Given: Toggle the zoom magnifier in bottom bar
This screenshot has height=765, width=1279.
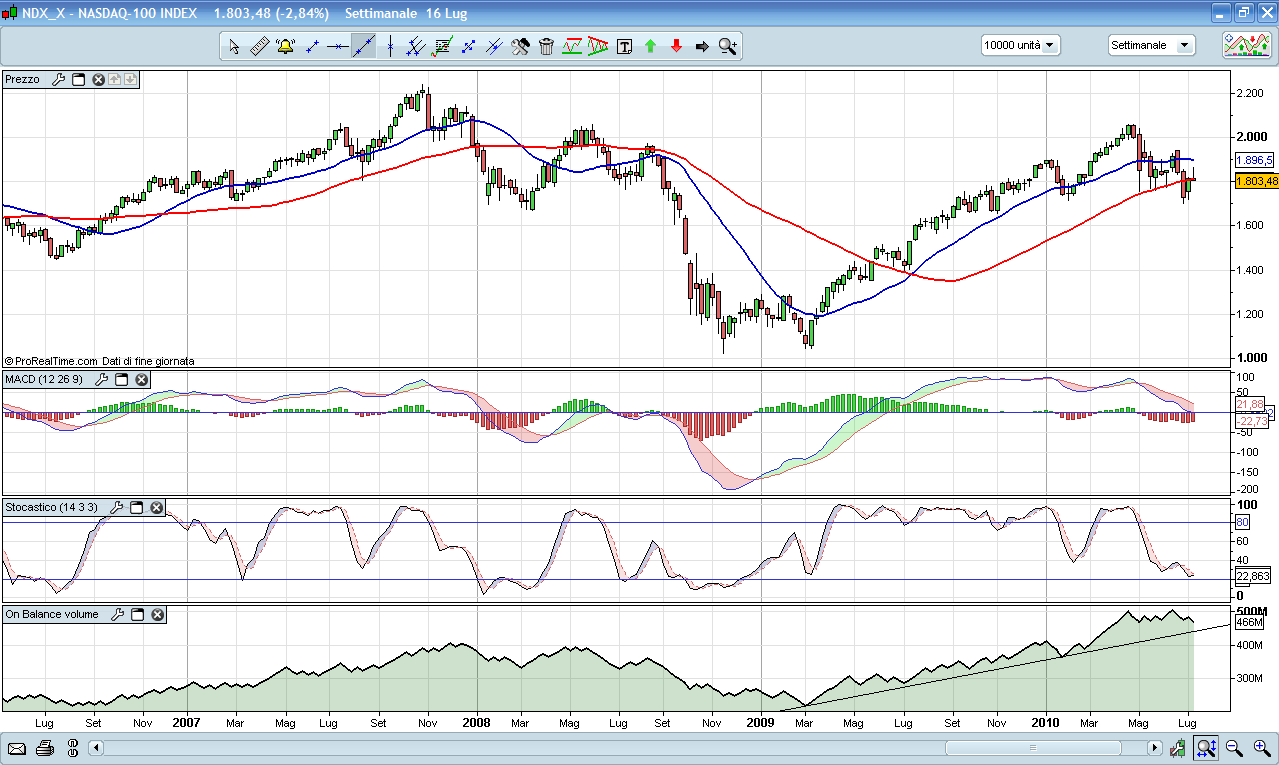Looking at the screenshot, I should pyautogui.click(x=1207, y=748).
